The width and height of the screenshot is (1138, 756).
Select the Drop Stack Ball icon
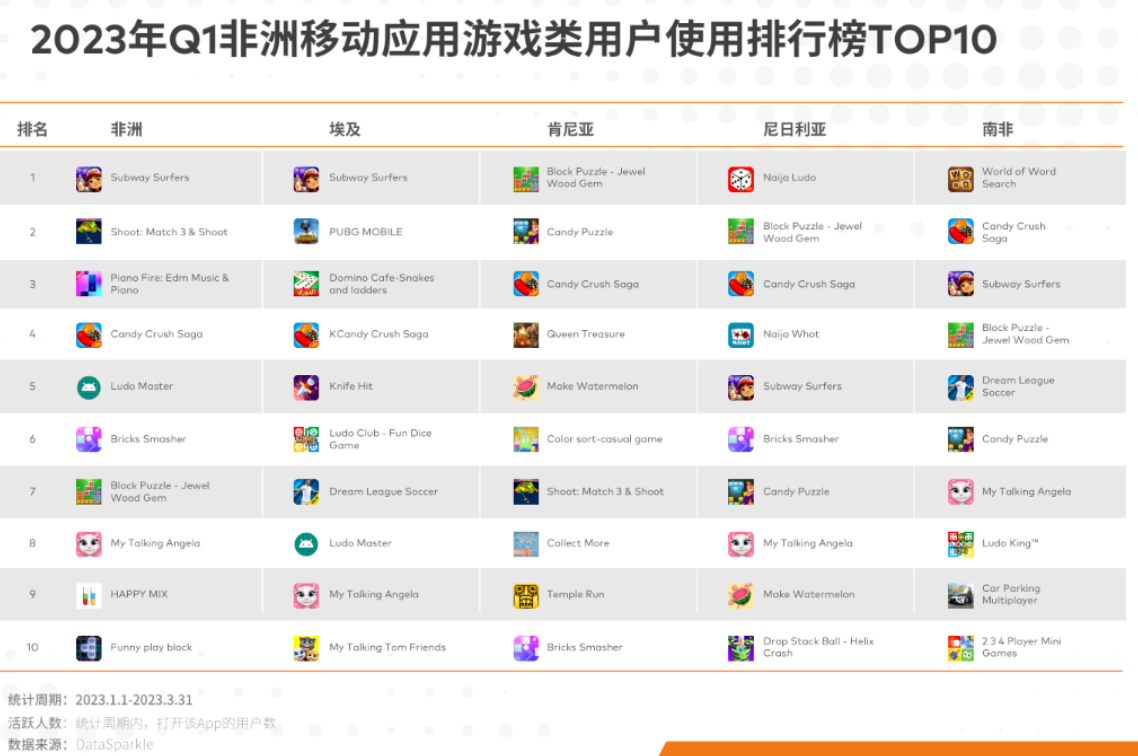[740, 648]
